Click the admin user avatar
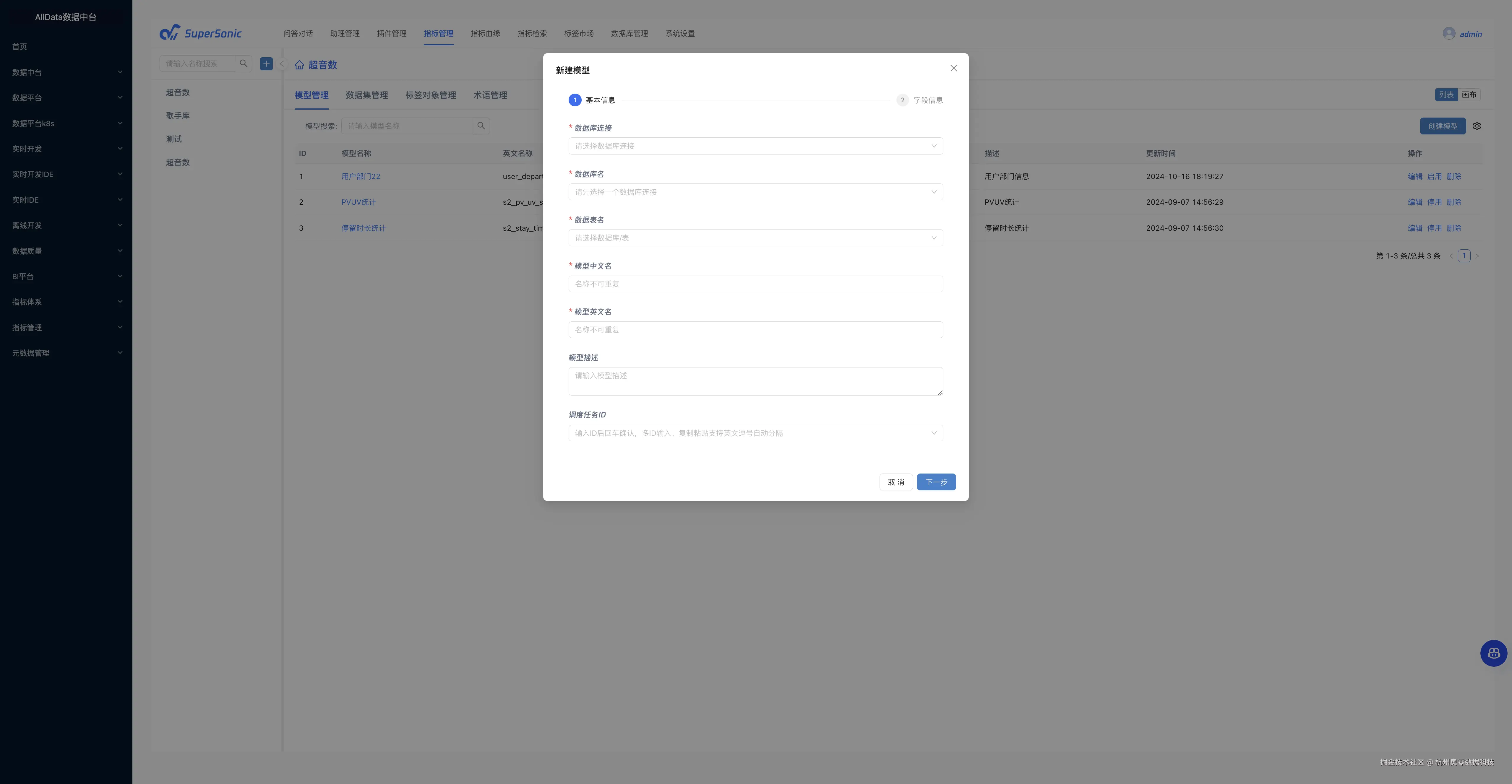This screenshot has height=784, width=1512. (x=1449, y=33)
